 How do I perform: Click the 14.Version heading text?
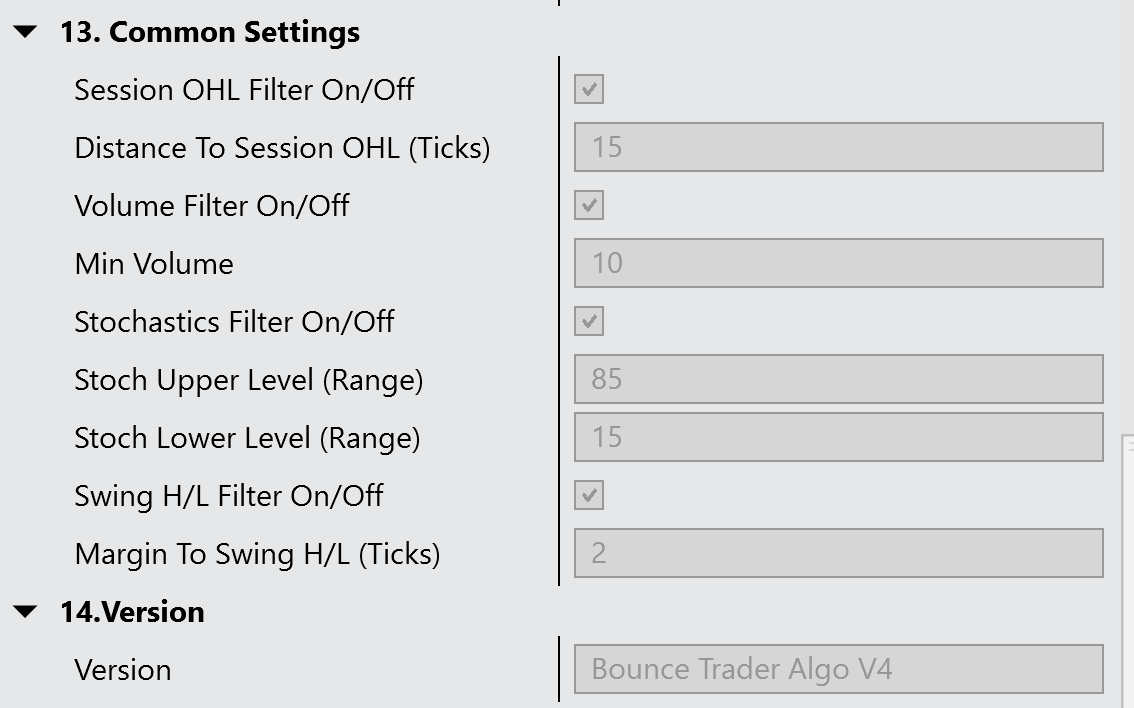coord(132,612)
